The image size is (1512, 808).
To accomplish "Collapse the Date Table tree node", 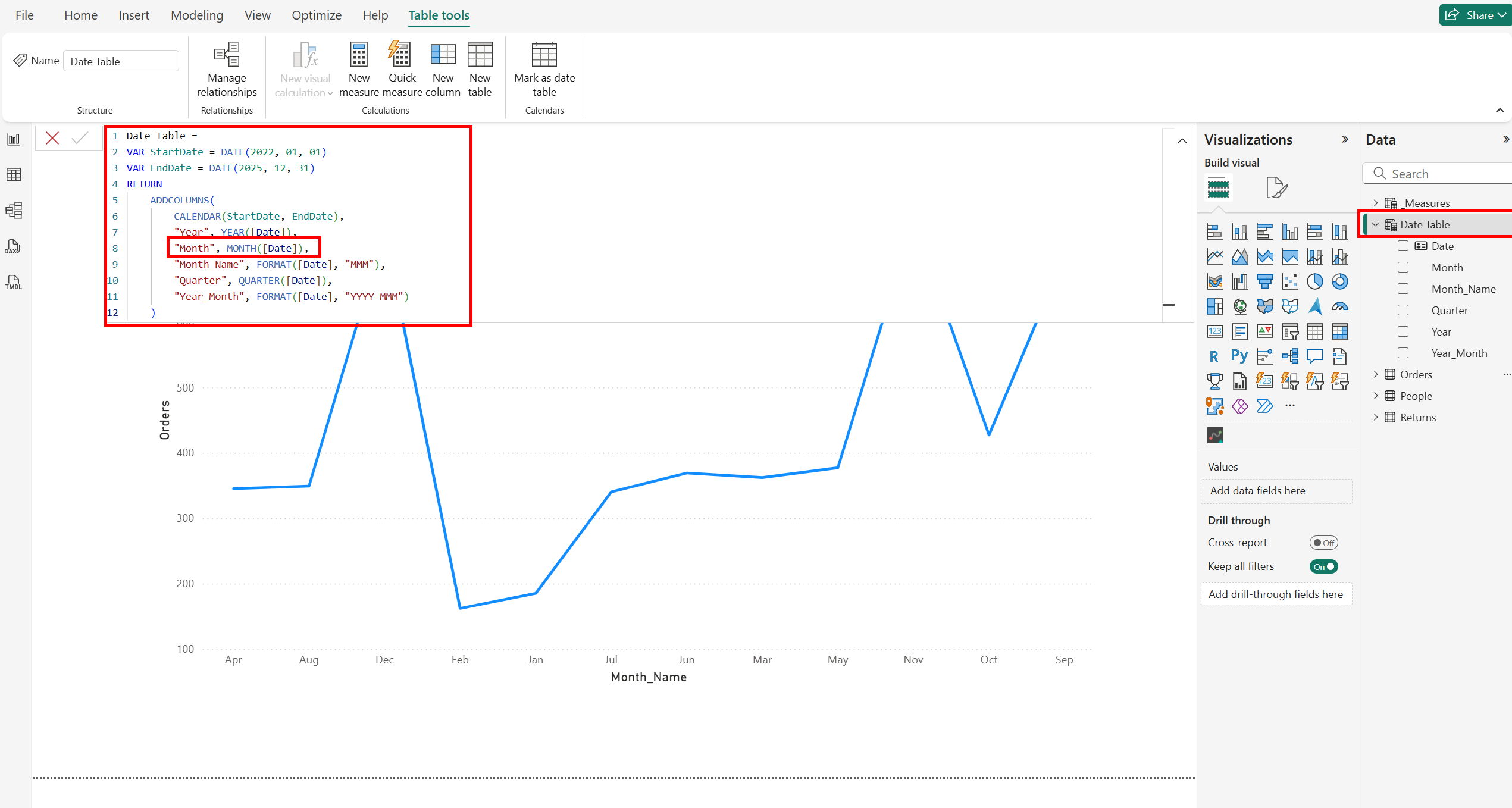I will [x=1376, y=224].
